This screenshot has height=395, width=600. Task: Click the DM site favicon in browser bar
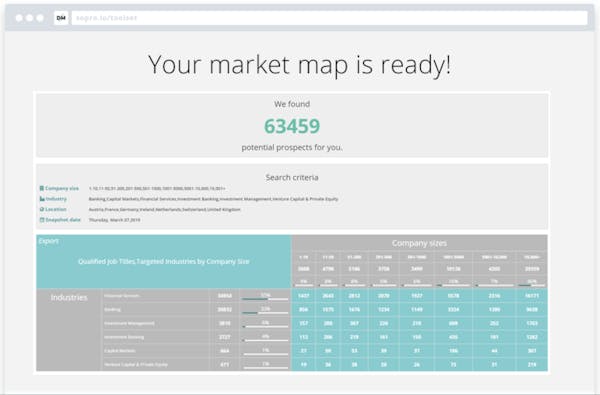pyautogui.click(x=61, y=18)
